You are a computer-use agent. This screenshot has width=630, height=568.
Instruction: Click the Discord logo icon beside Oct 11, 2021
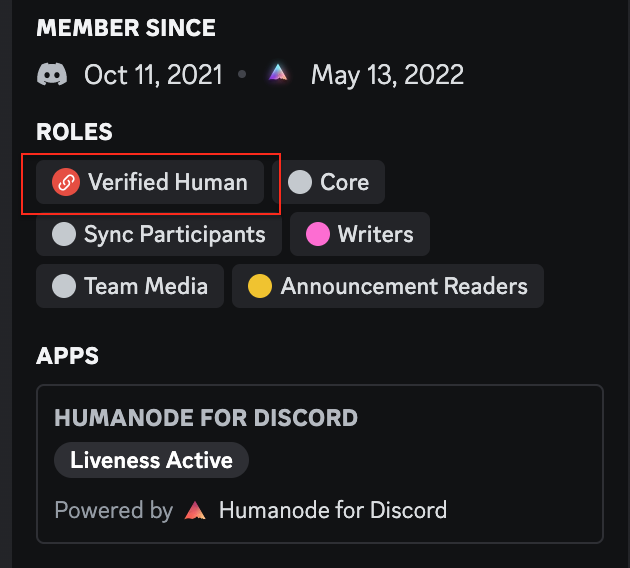(x=52, y=74)
